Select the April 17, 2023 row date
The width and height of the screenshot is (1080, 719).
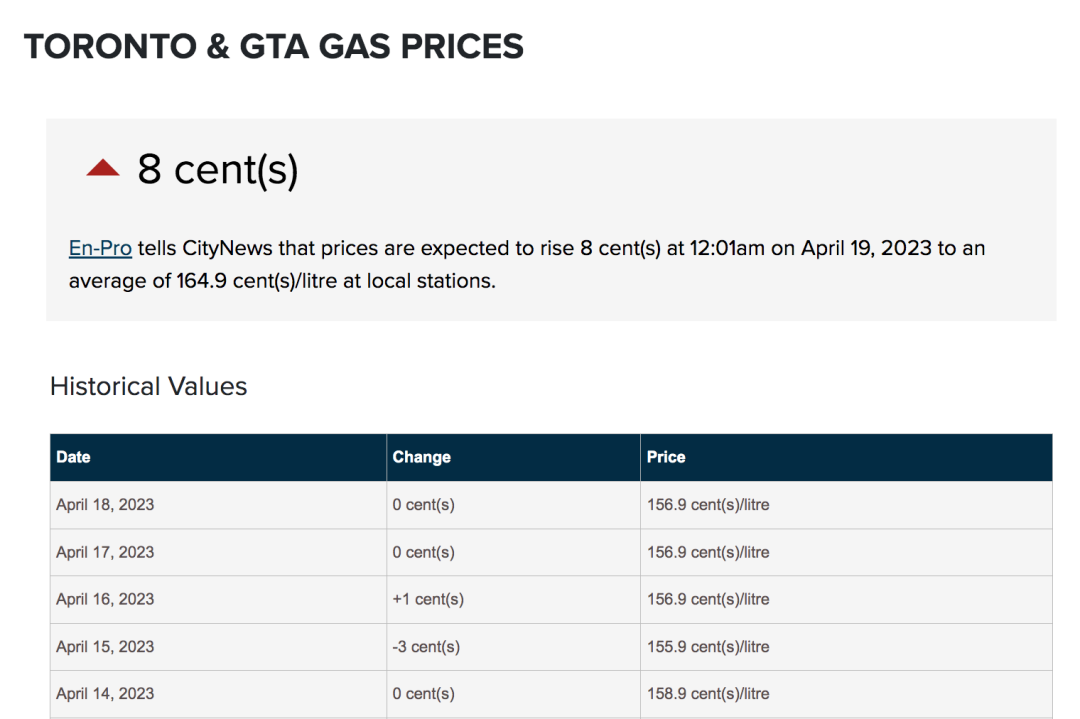[x=105, y=552]
